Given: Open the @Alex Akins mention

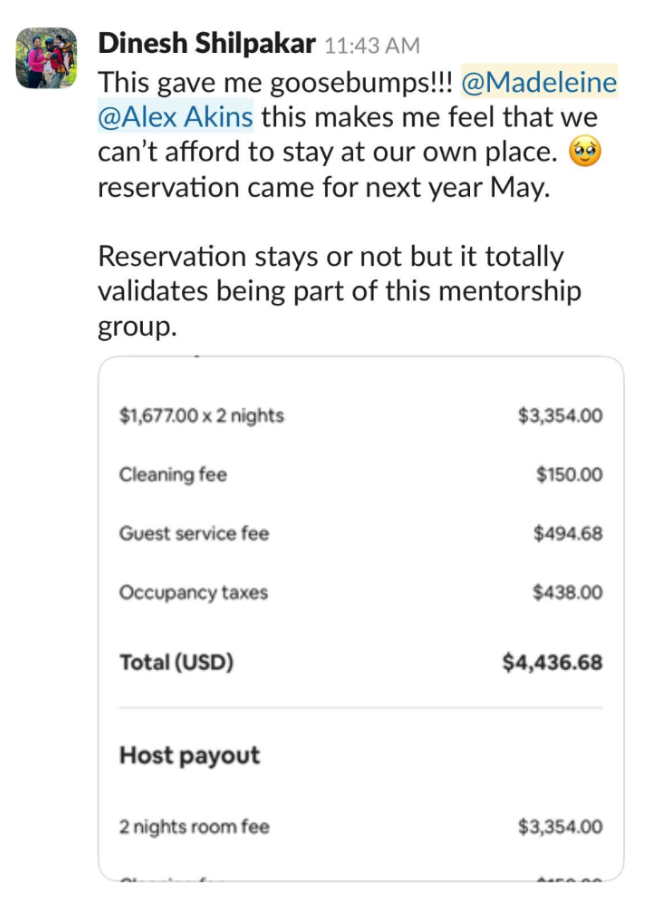Looking at the screenshot, I should (x=175, y=116).
